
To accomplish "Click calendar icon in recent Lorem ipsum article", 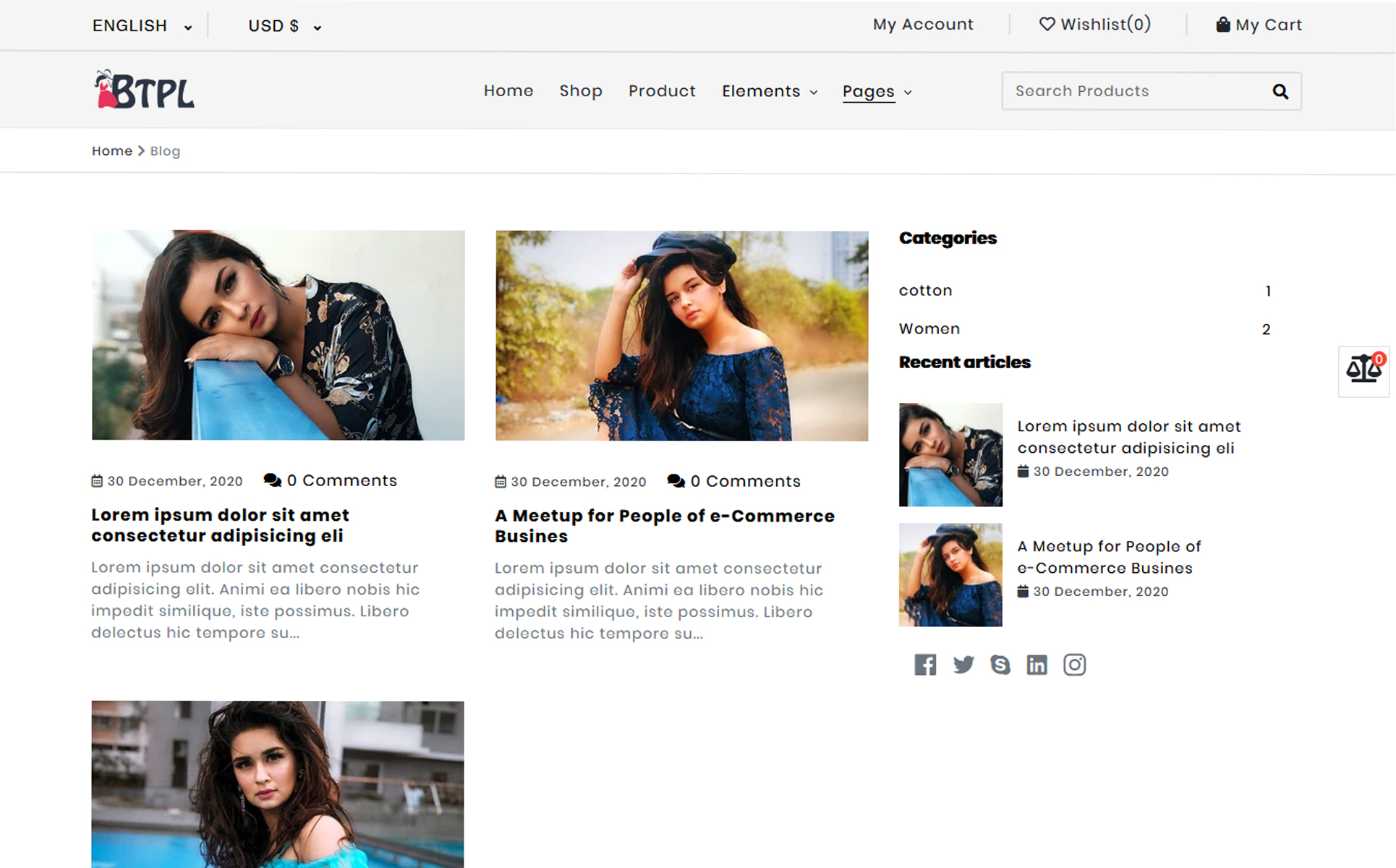I will tap(1023, 471).
